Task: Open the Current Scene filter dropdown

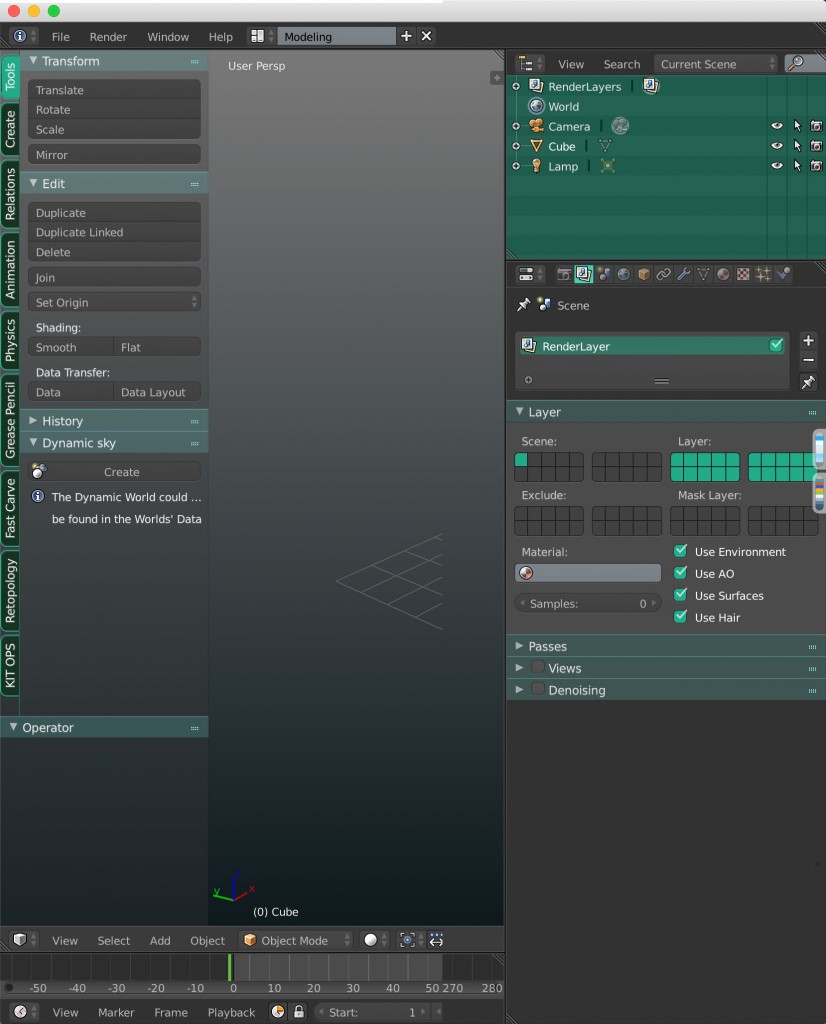Action: pos(715,63)
